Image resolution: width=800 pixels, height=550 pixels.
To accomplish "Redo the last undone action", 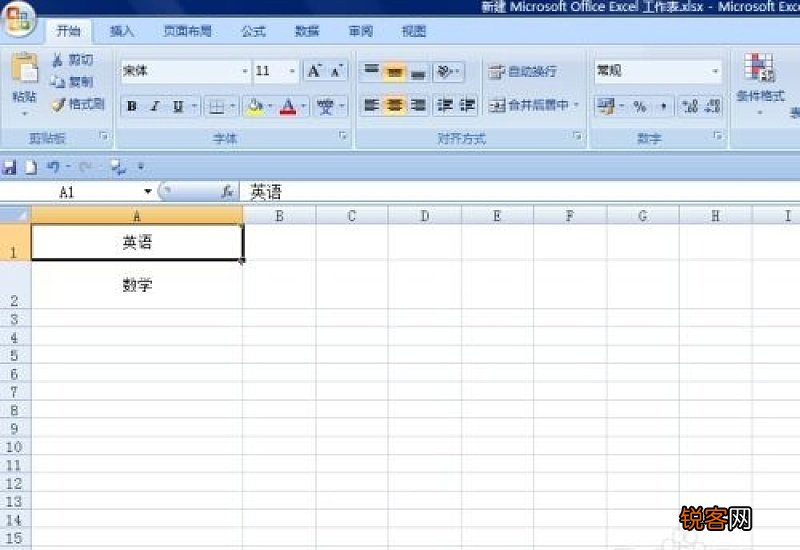I will tap(85, 167).
